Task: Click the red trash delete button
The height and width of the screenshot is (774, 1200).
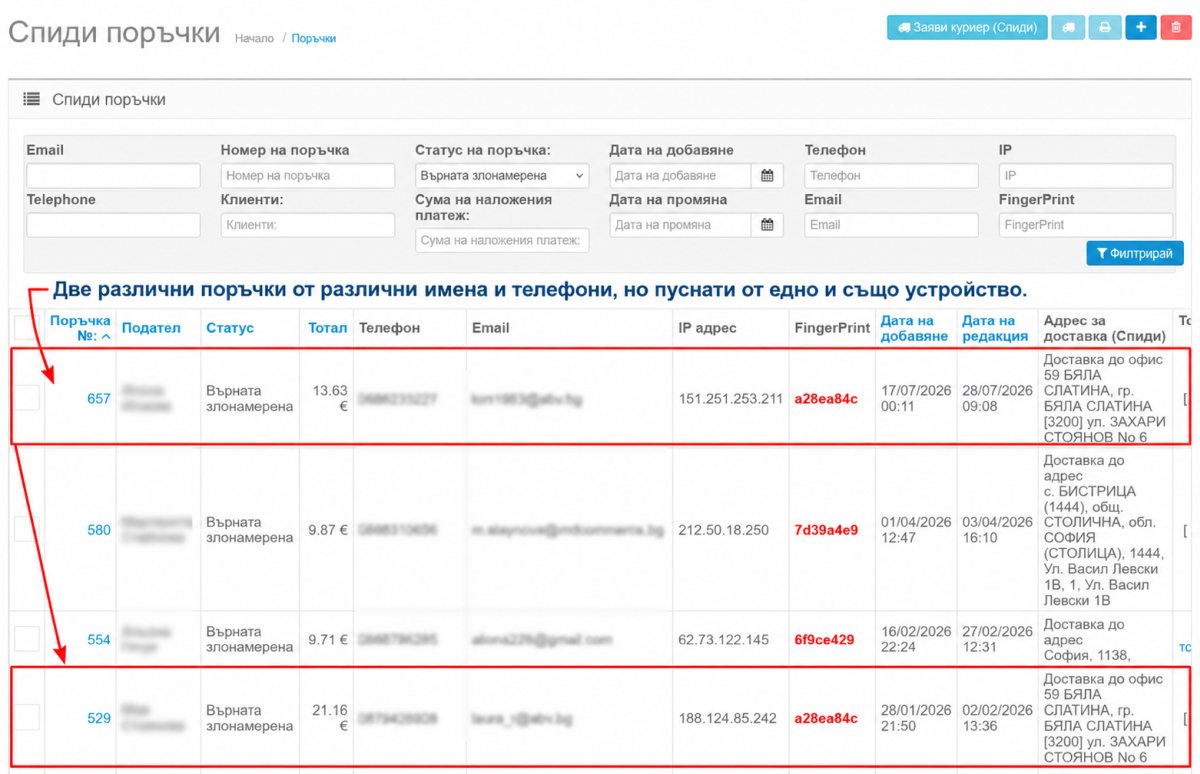Action: click(1176, 28)
